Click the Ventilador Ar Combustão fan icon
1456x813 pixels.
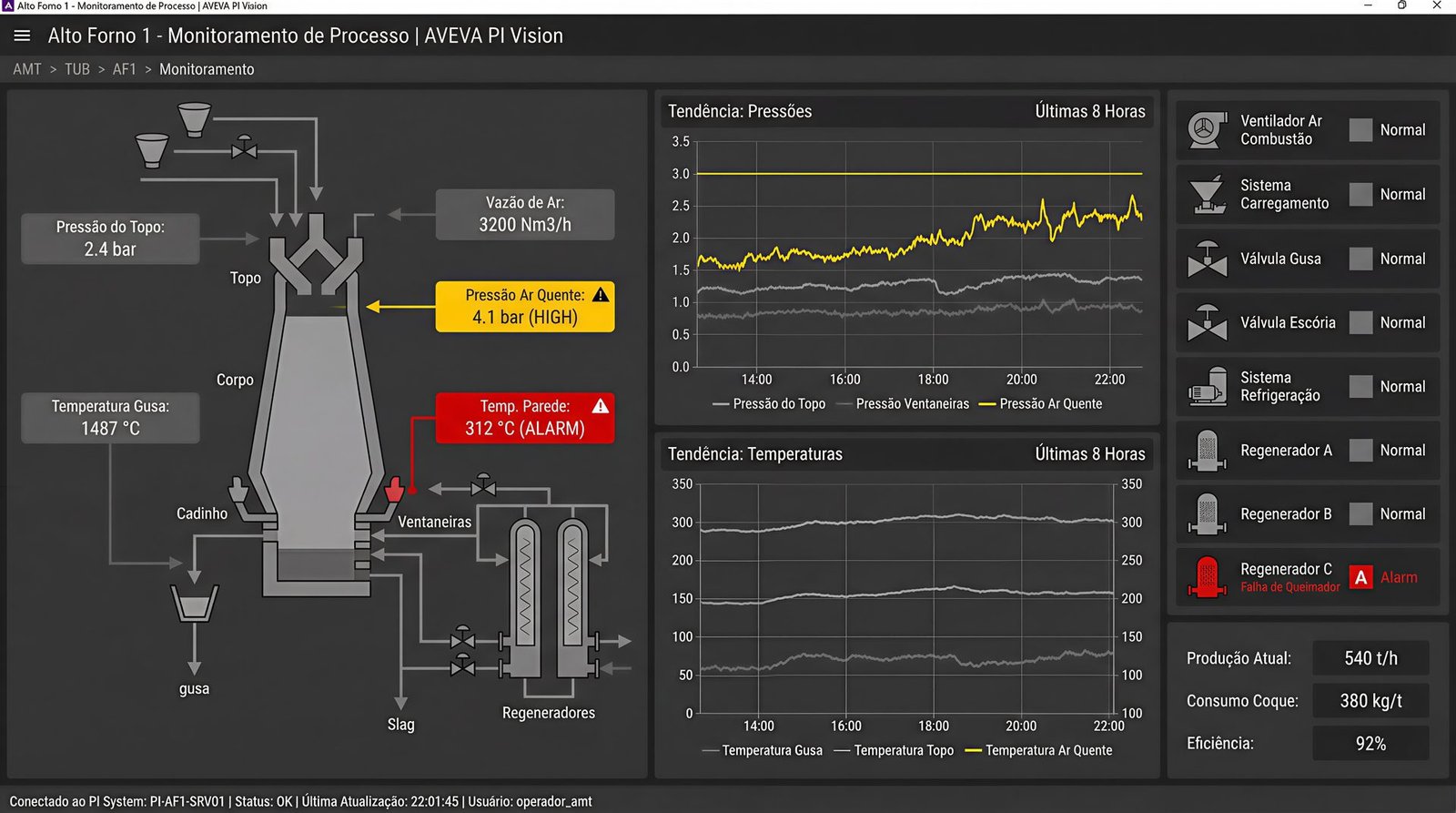point(1207,130)
